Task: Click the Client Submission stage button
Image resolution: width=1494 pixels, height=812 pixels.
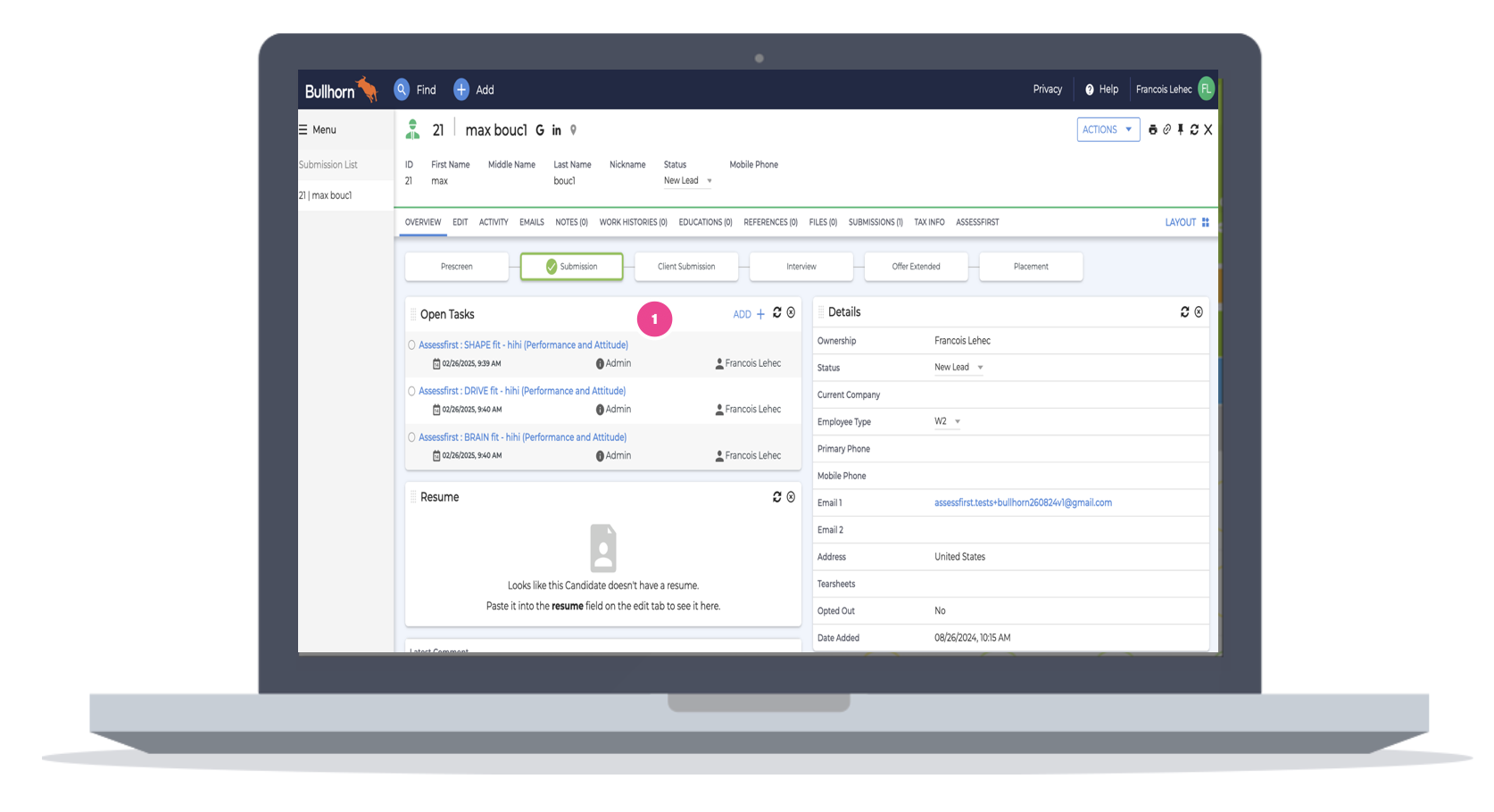Action: point(685,267)
